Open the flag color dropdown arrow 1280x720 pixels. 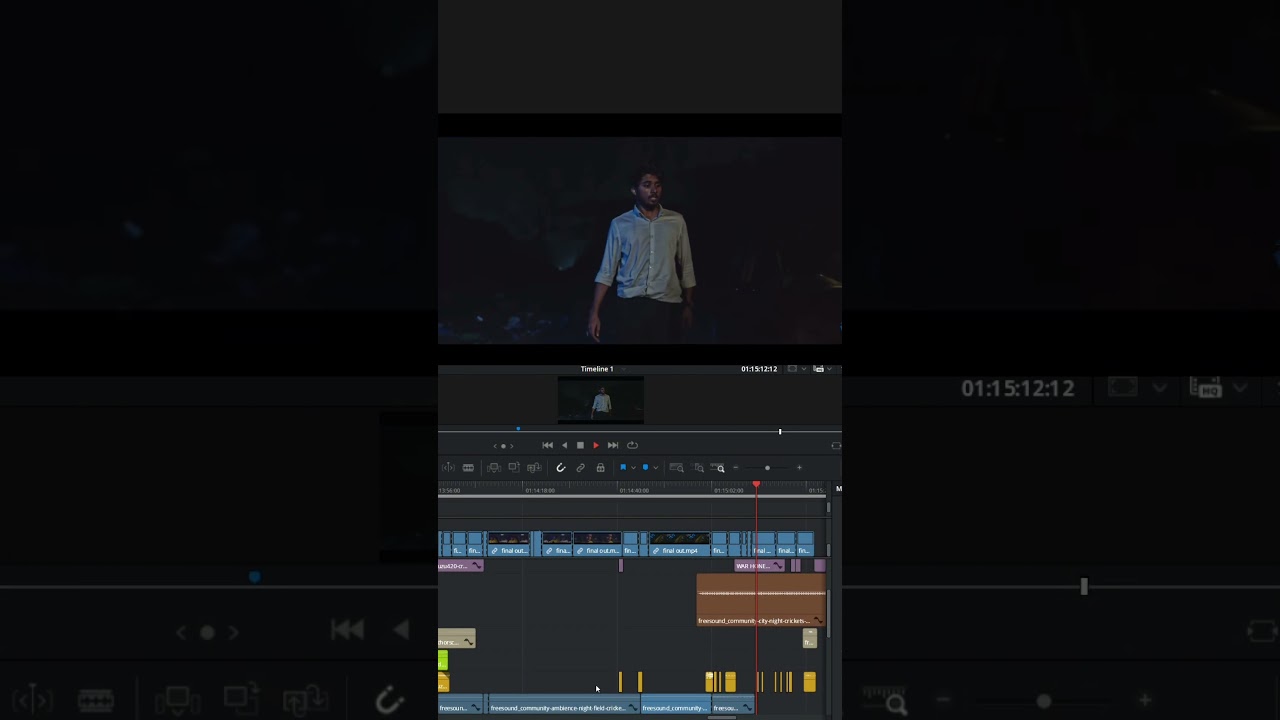pyautogui.click(x=632, y=468)
